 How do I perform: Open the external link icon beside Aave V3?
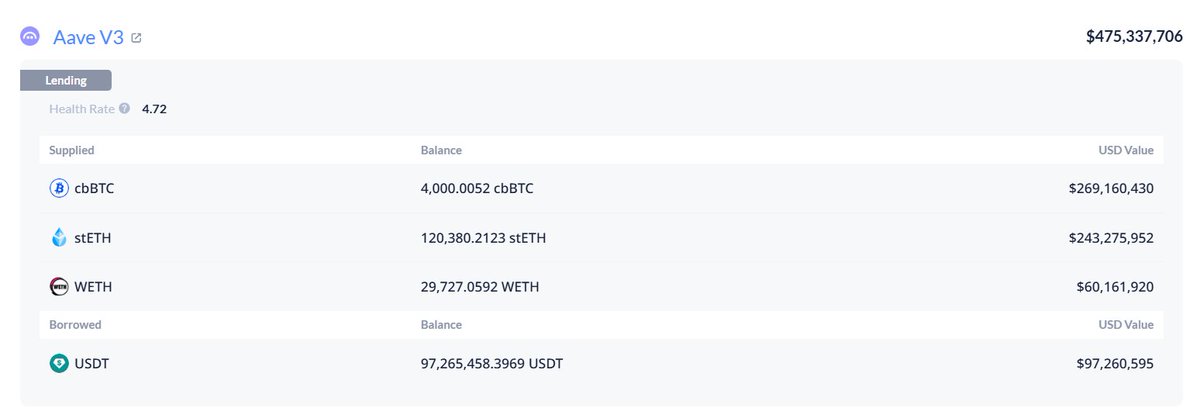tap(137, 38)
